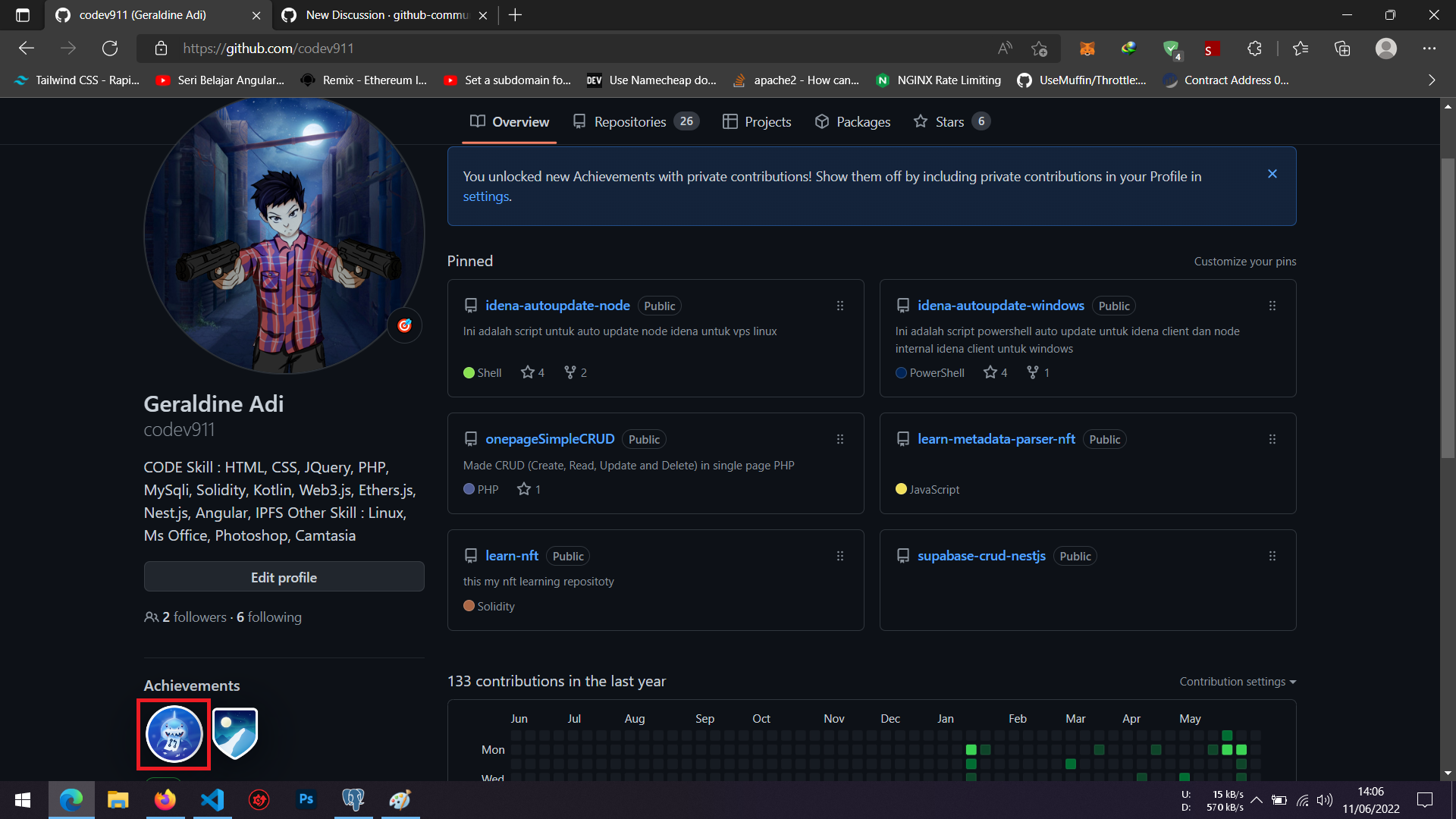Toggle the tab actions menu in title bar
This screenshot has width=1456, height=819.
22,14
